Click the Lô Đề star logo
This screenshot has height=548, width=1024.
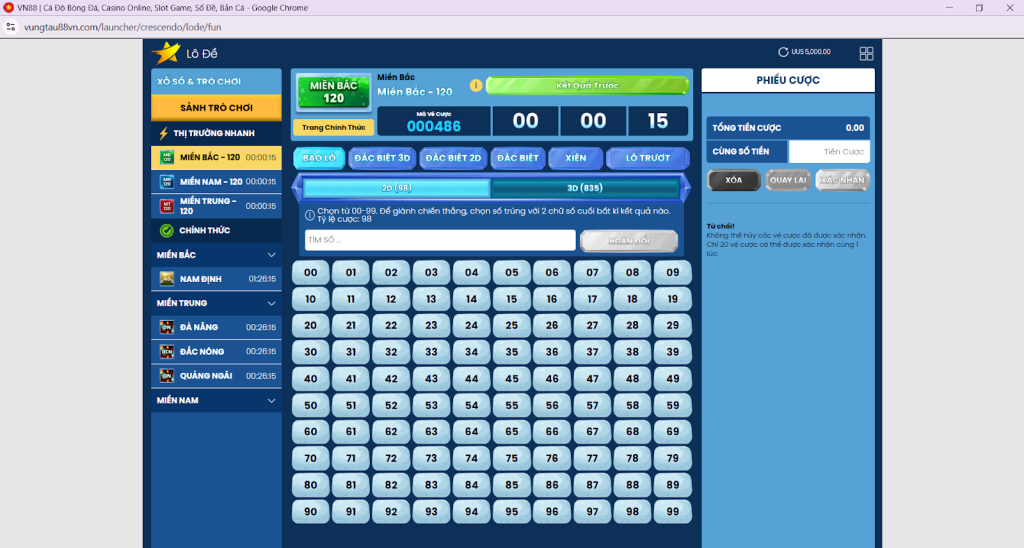(166, 53)
